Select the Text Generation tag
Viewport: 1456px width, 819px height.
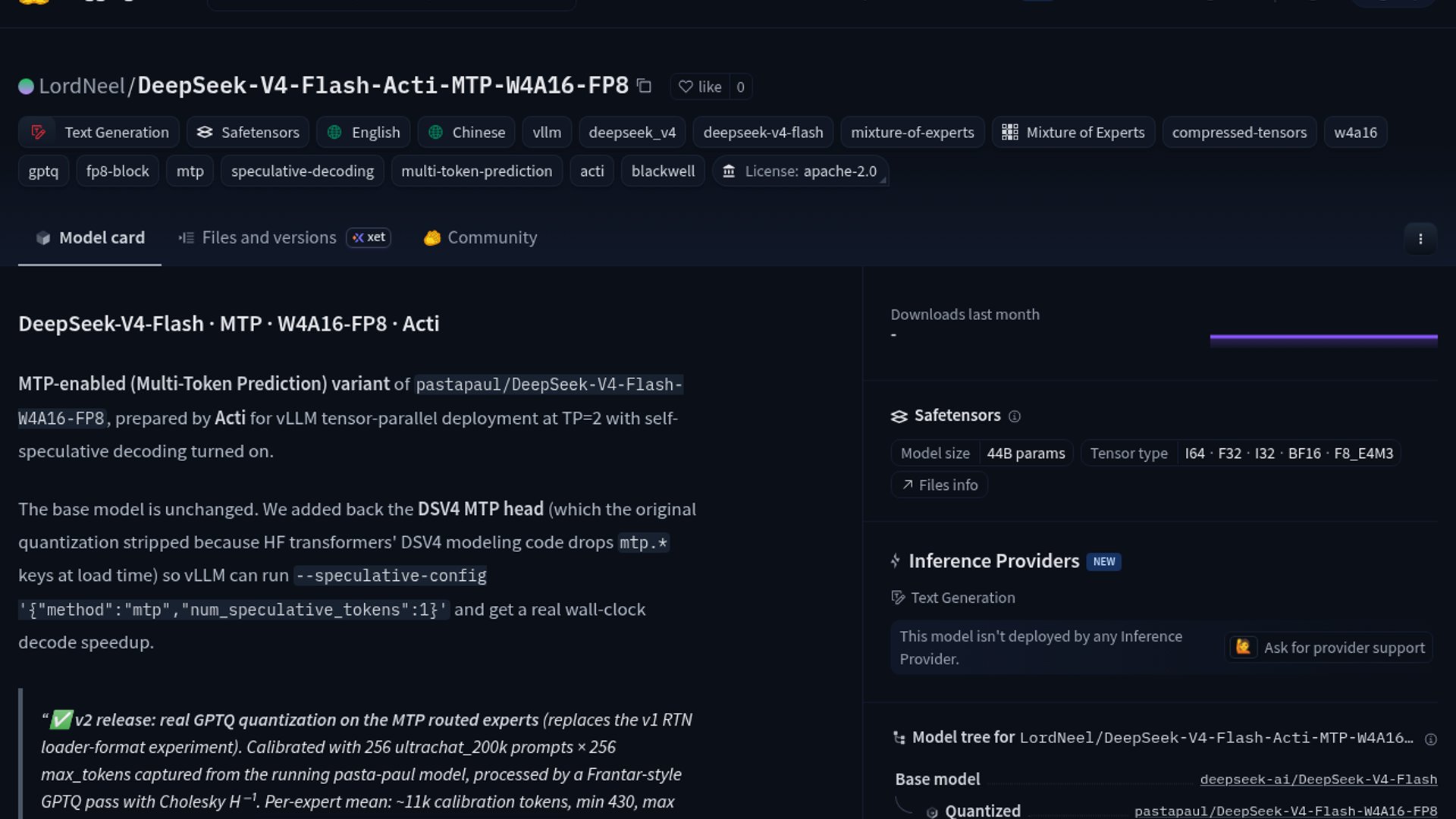point(99,132)
